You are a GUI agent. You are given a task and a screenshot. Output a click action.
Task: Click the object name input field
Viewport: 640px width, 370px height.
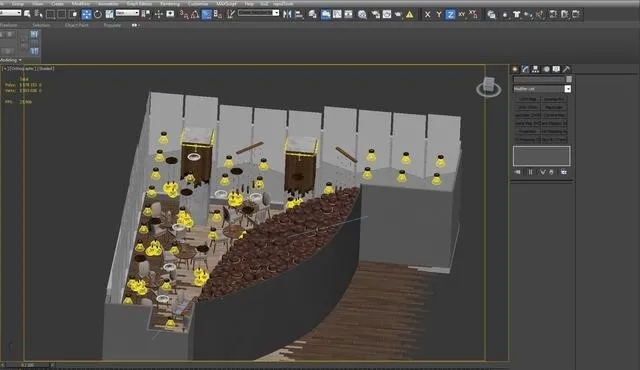[x=539, y=79]
